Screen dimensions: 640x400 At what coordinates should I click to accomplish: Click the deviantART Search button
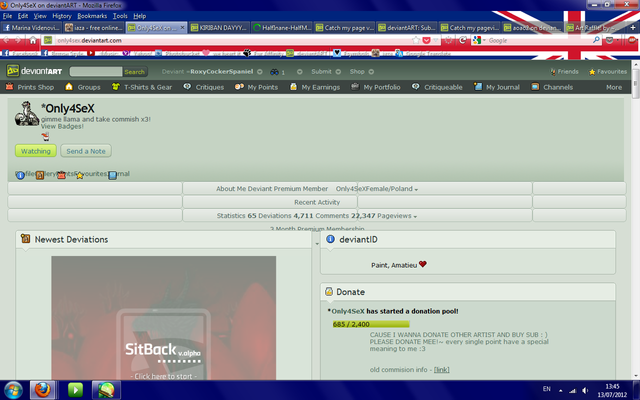tap(134, 72)
